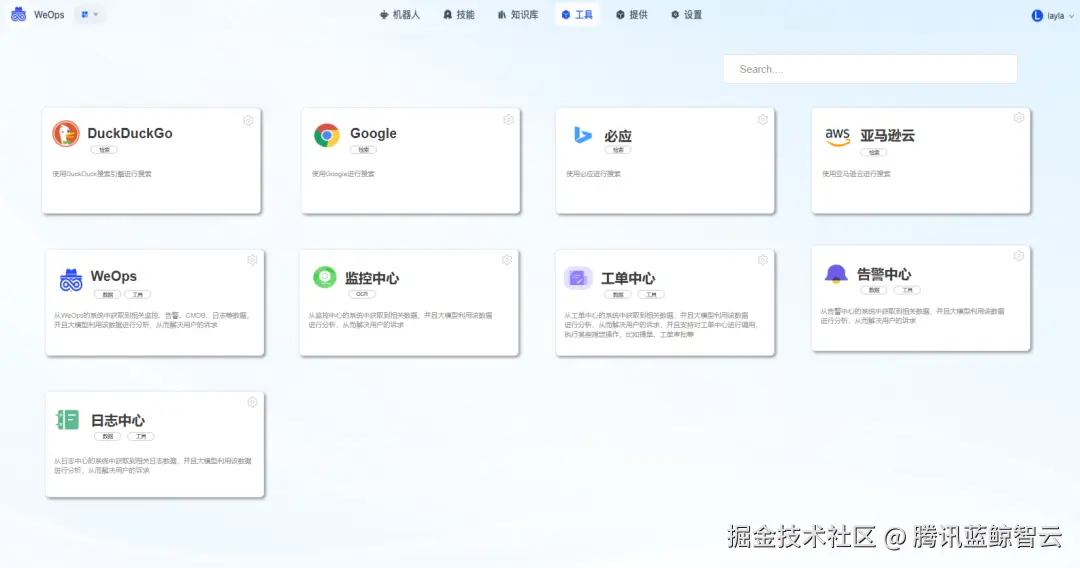The height and width of the screenshot is (568, 1080).
Task: Click the tag under 亚马逊云 title
Action: click(x=873, y=152)
